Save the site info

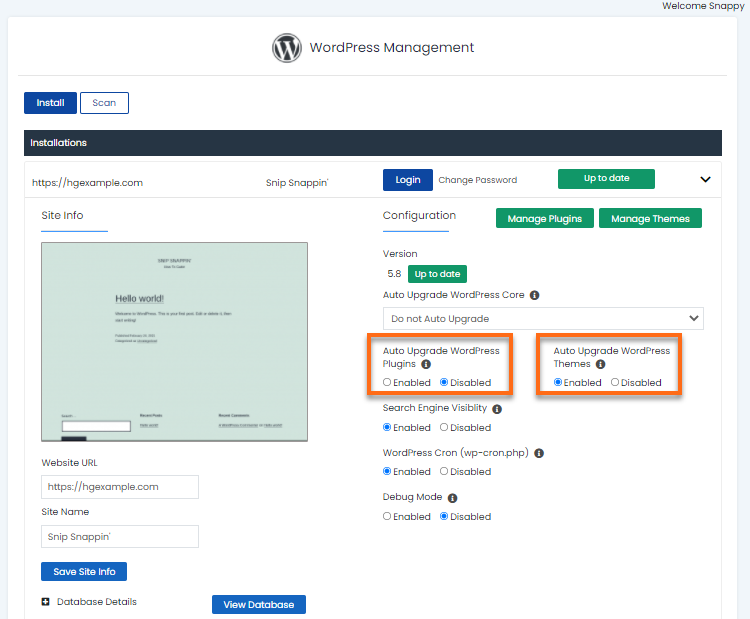click(84, 572)
